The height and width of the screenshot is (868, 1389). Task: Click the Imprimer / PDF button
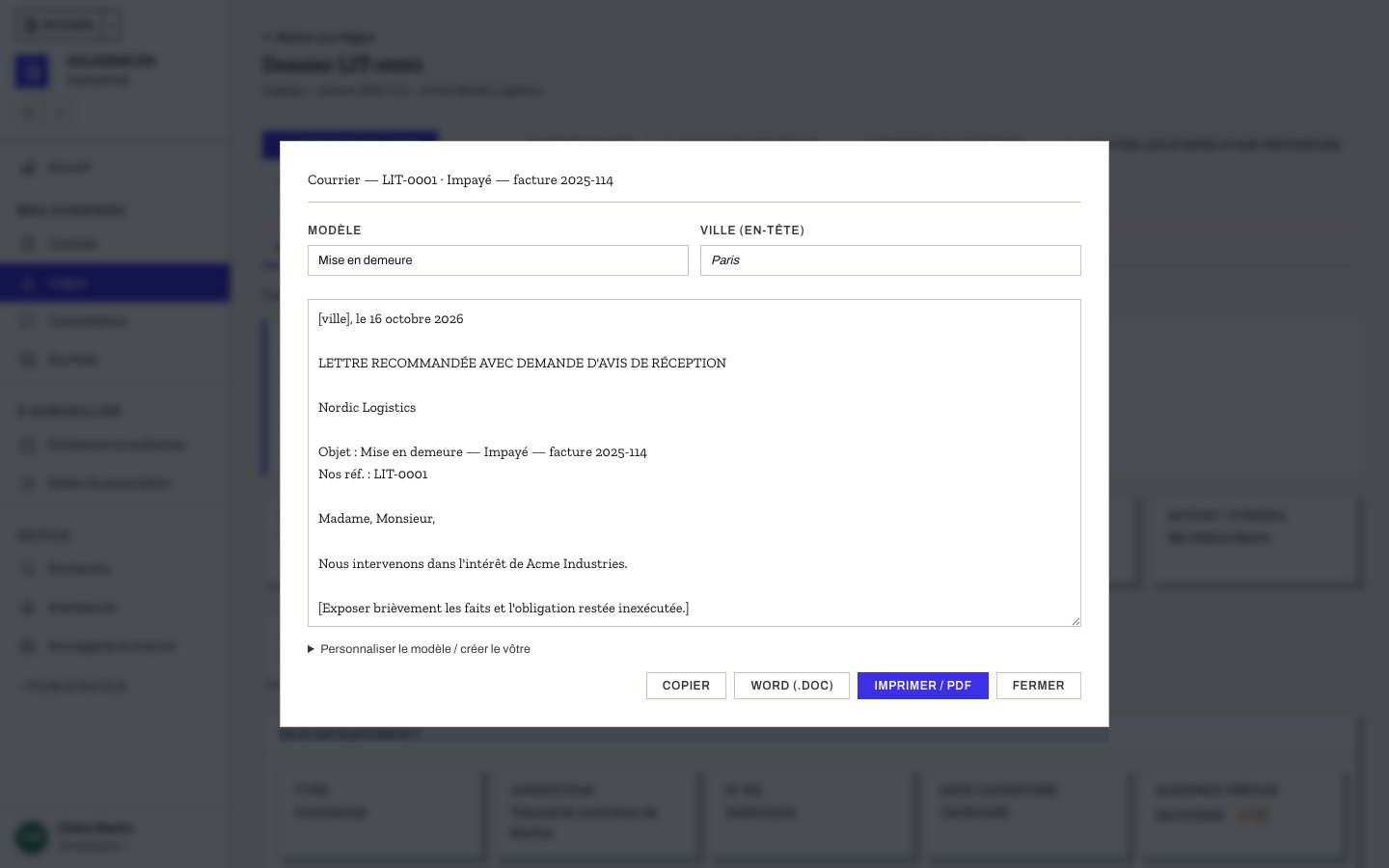pos(923,686)
